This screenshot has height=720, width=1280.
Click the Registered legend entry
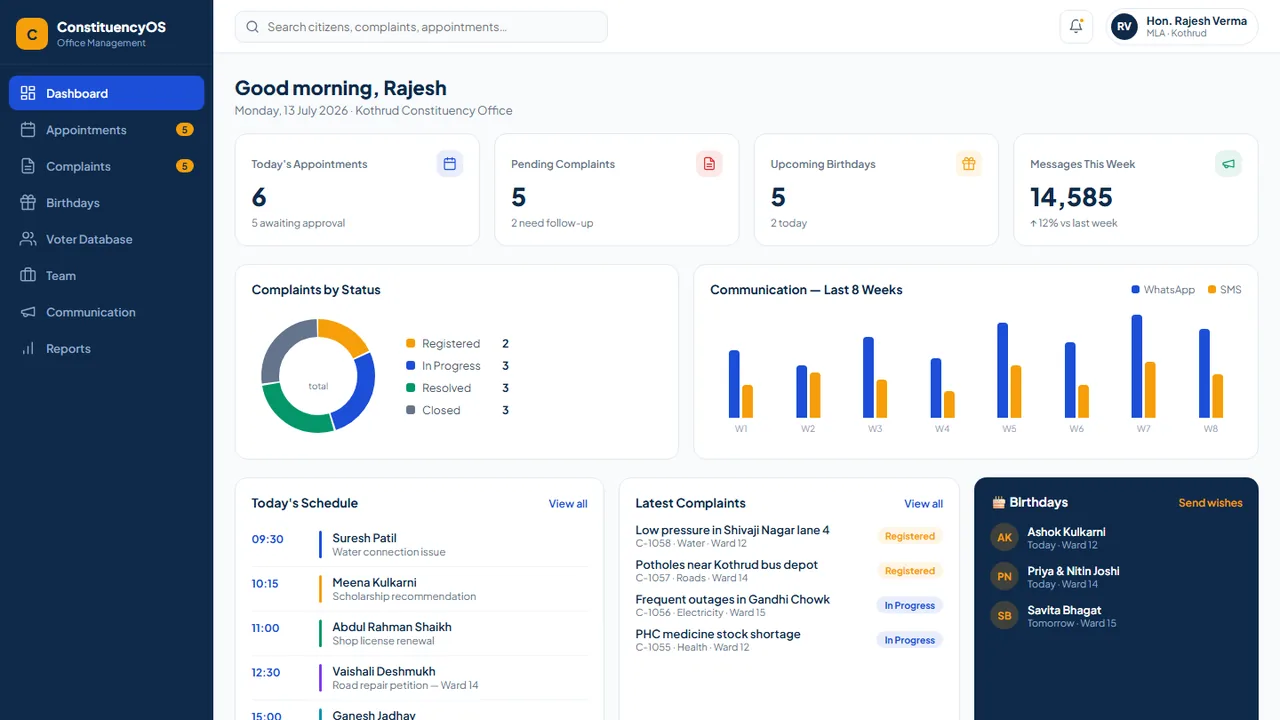[458, 344]
